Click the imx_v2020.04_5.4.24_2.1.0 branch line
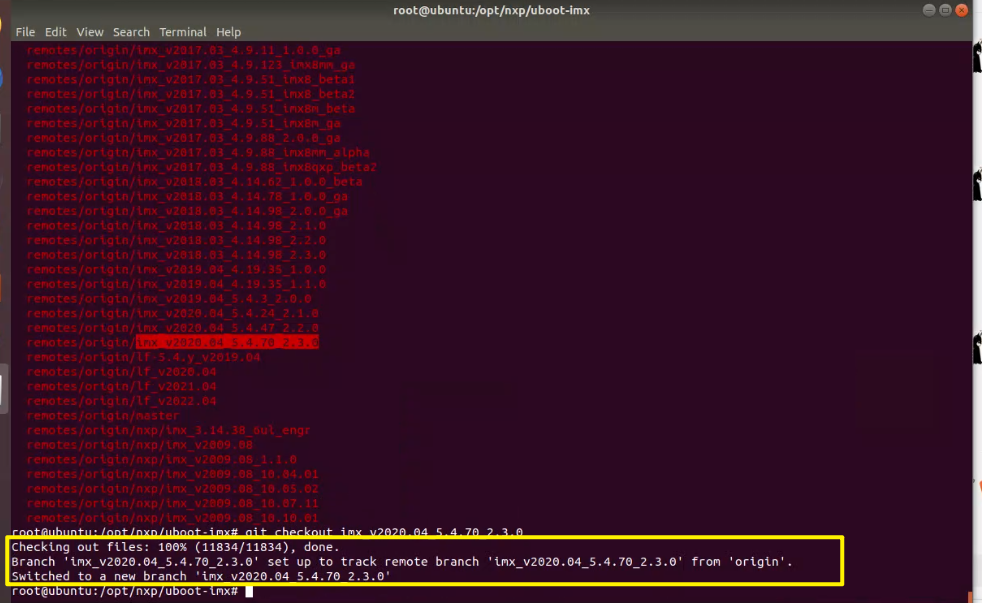The width and height of the screenshot is (982, 603). click(x=172, y=313)
